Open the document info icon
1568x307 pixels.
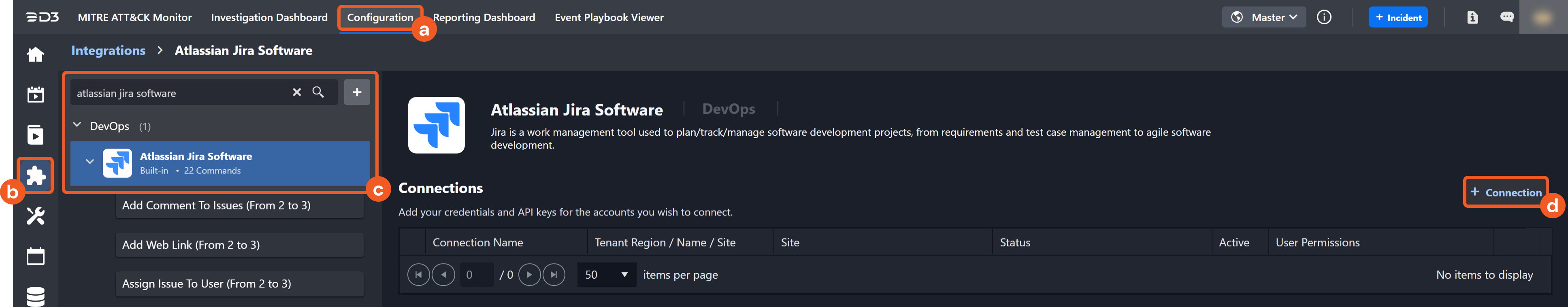pyautogui.click(x=1472, y=17)
